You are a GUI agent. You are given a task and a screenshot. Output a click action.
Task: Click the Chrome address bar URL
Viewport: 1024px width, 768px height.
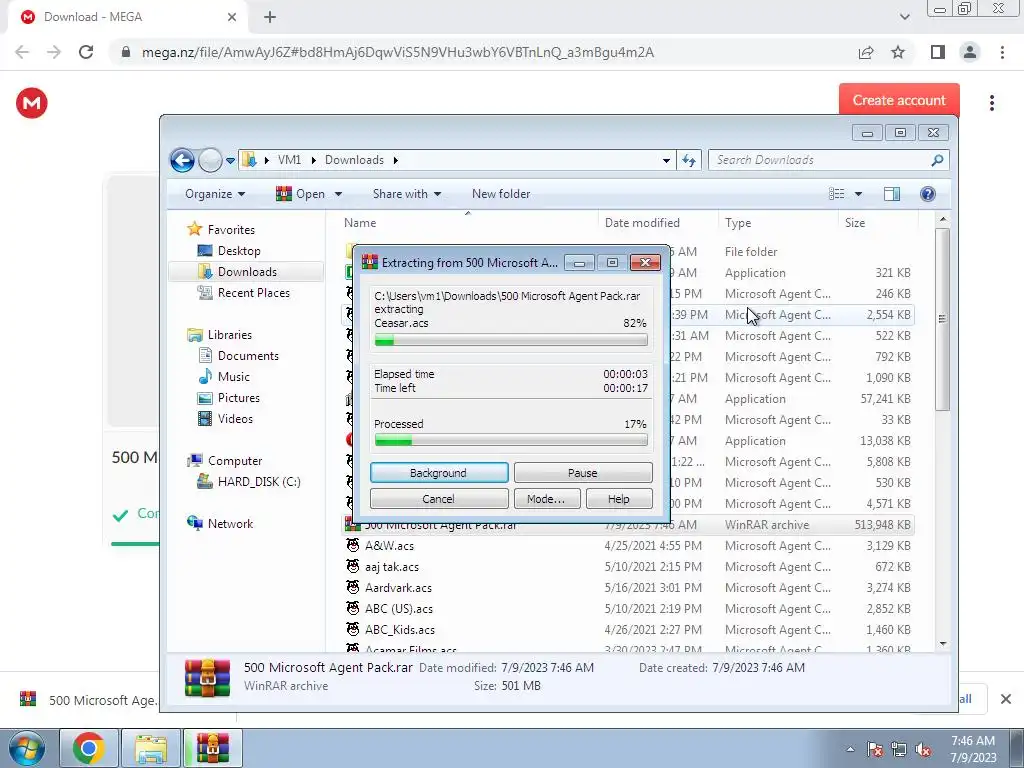398,52
